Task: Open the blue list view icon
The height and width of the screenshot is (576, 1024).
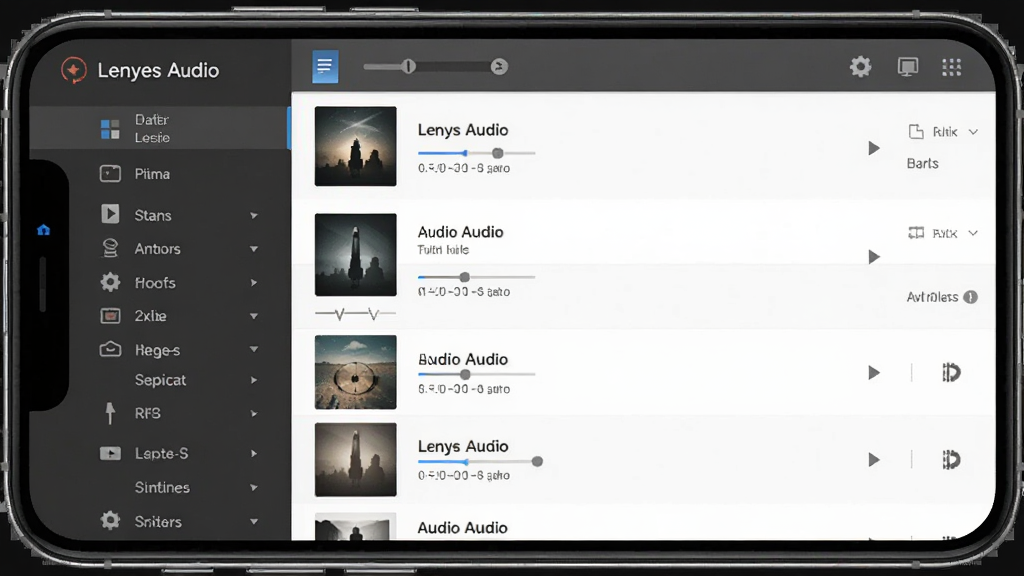Action: click(x=325, y=67)
